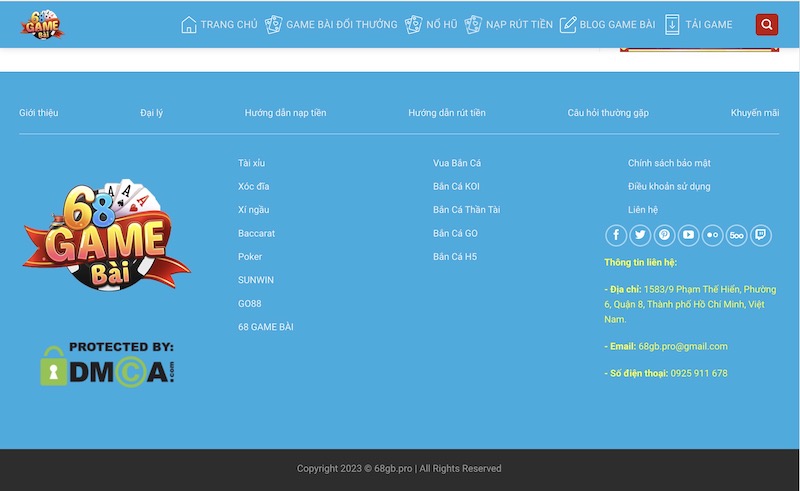Click the cards icon beside Nổ Hũ
800x491 pixels.
click(x=413, y=24)
